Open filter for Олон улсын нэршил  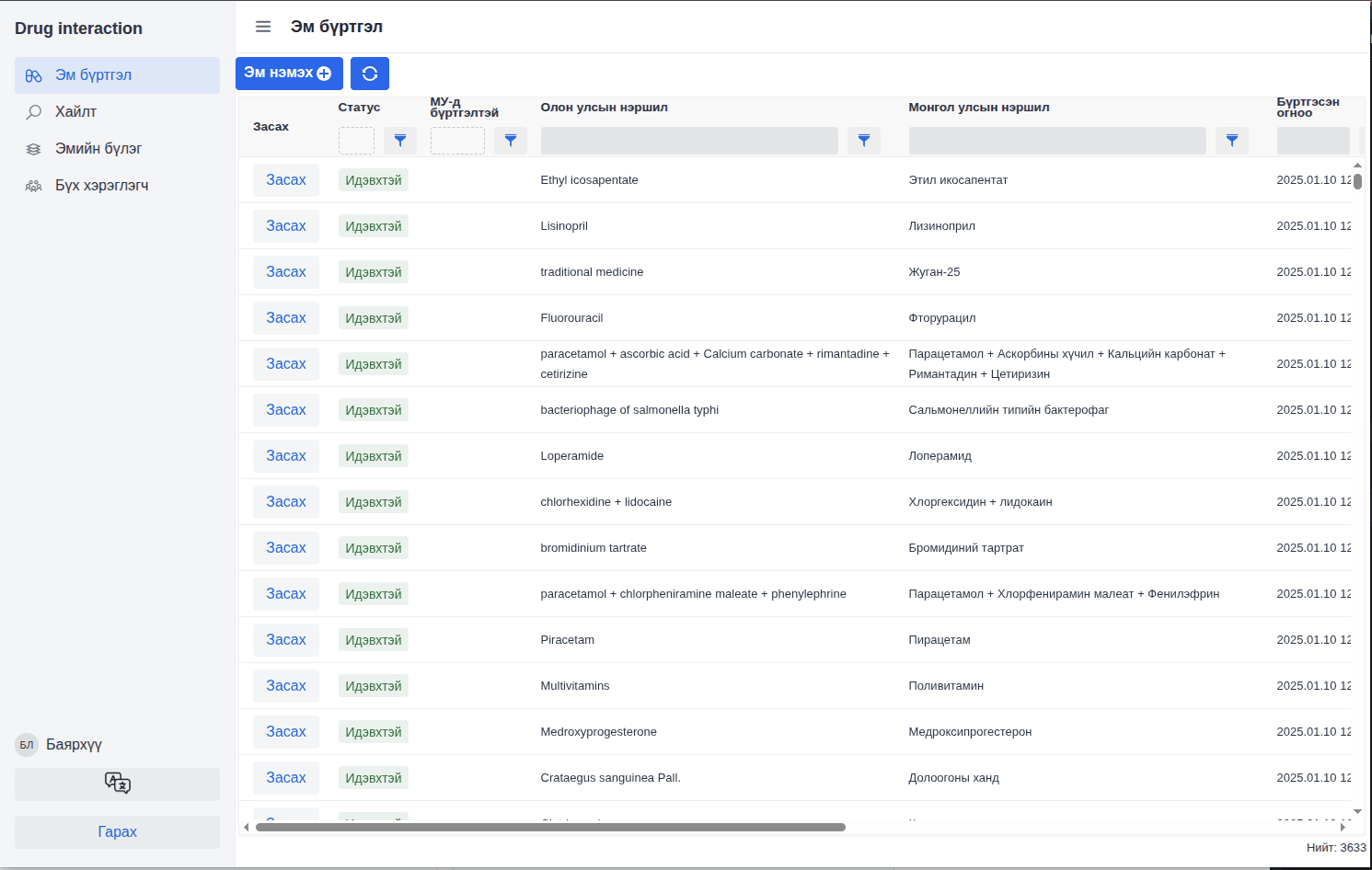(864, 141)
